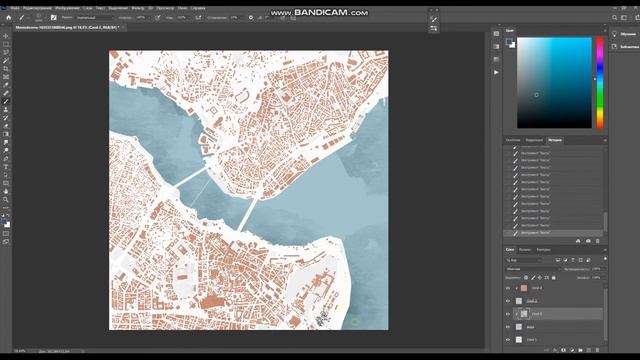Click the Home icon in options bar
640x360 pixels.
[x=9, y=18]
